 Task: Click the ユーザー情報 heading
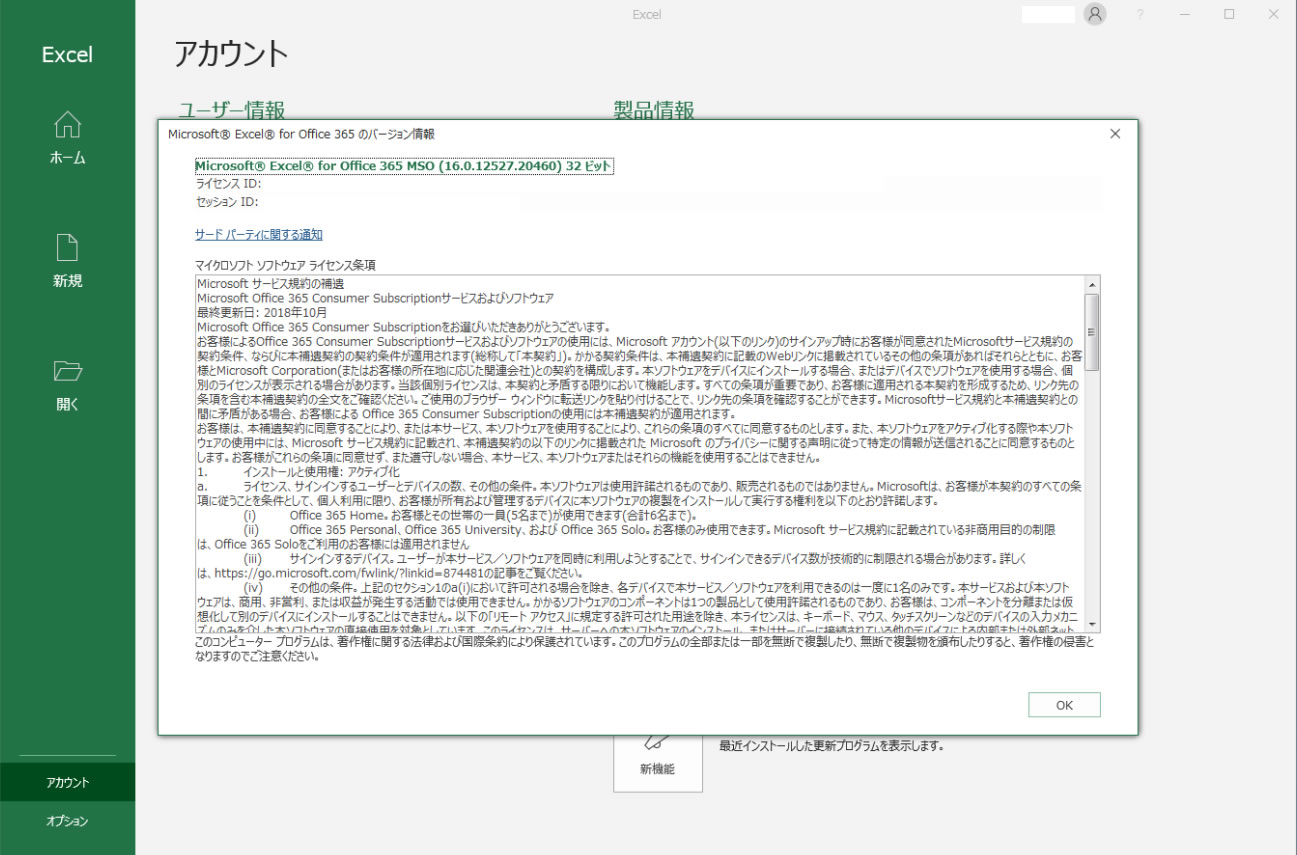(232, 110)
